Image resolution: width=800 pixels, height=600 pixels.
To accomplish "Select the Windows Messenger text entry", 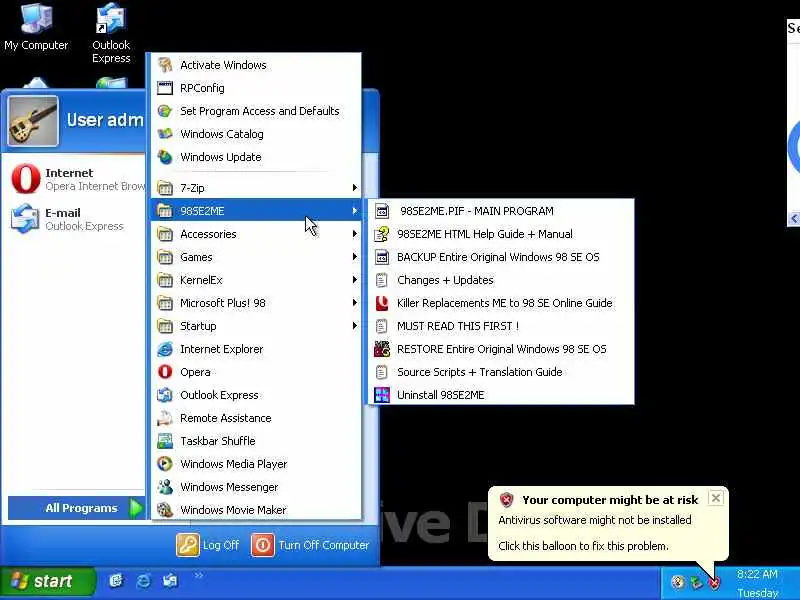I will click(229, 487).
